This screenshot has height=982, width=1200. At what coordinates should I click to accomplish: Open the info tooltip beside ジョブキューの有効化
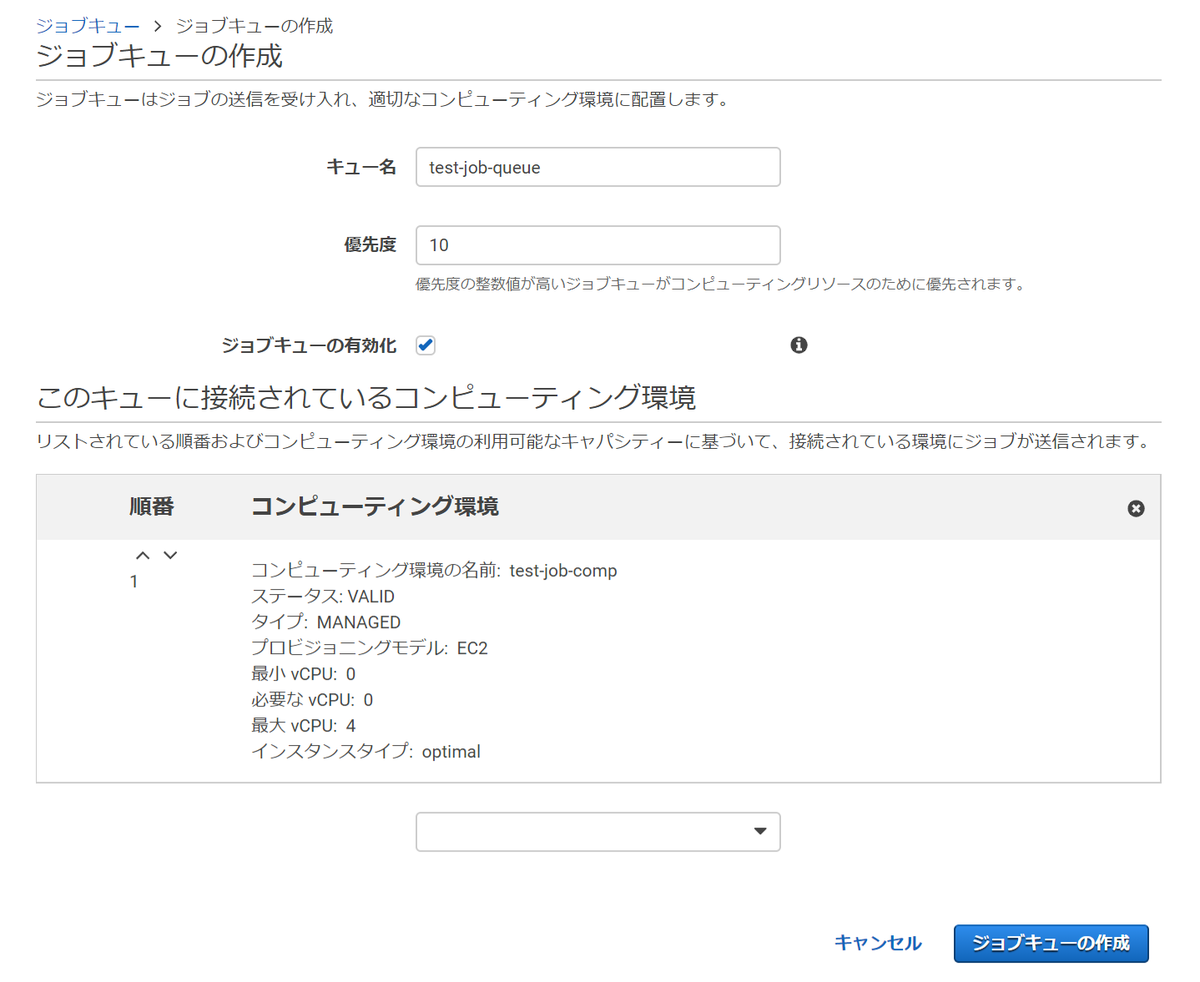tap(798, 344)
